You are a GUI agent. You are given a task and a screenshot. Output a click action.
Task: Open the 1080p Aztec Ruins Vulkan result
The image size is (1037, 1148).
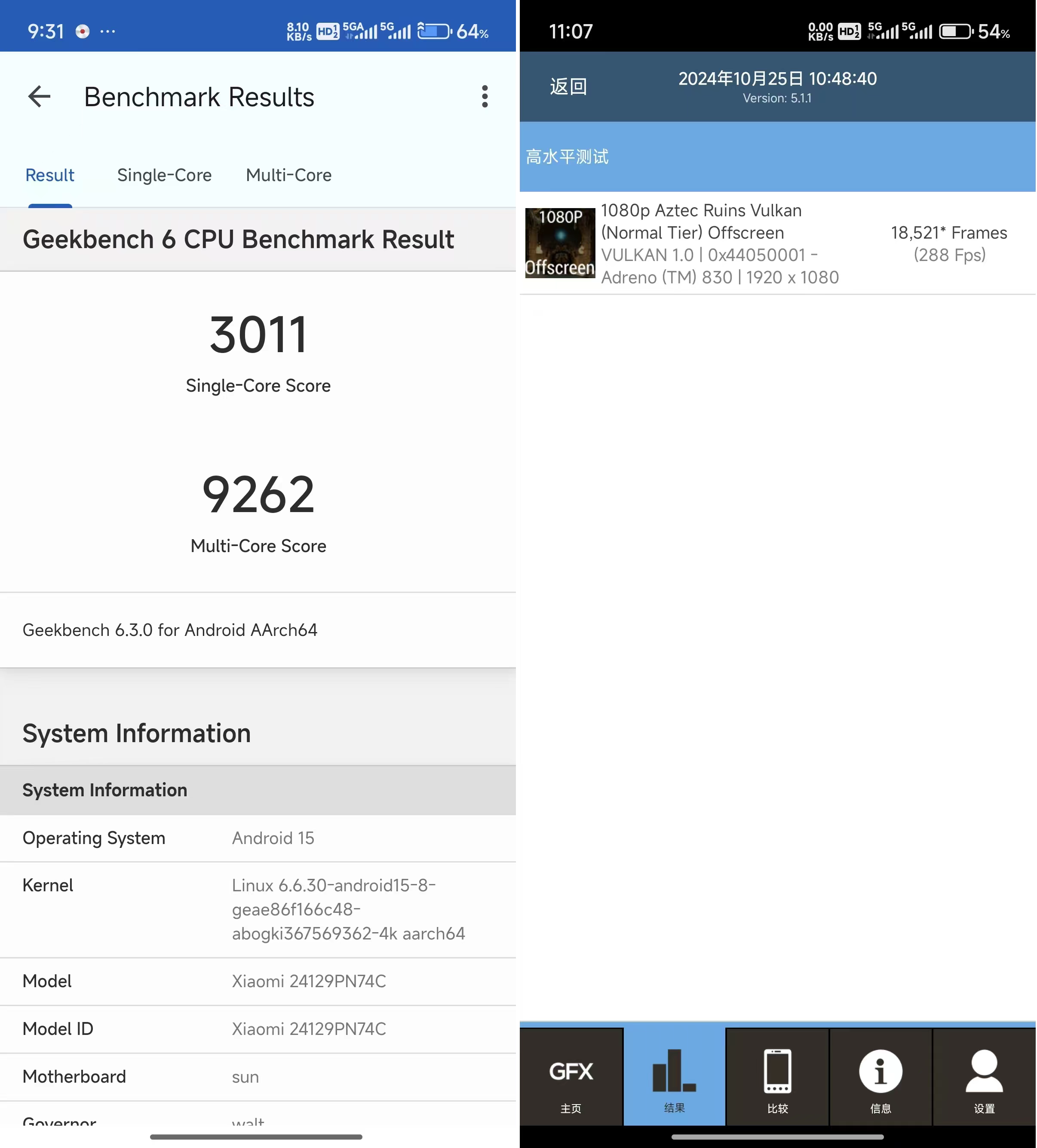pos(777,244)
